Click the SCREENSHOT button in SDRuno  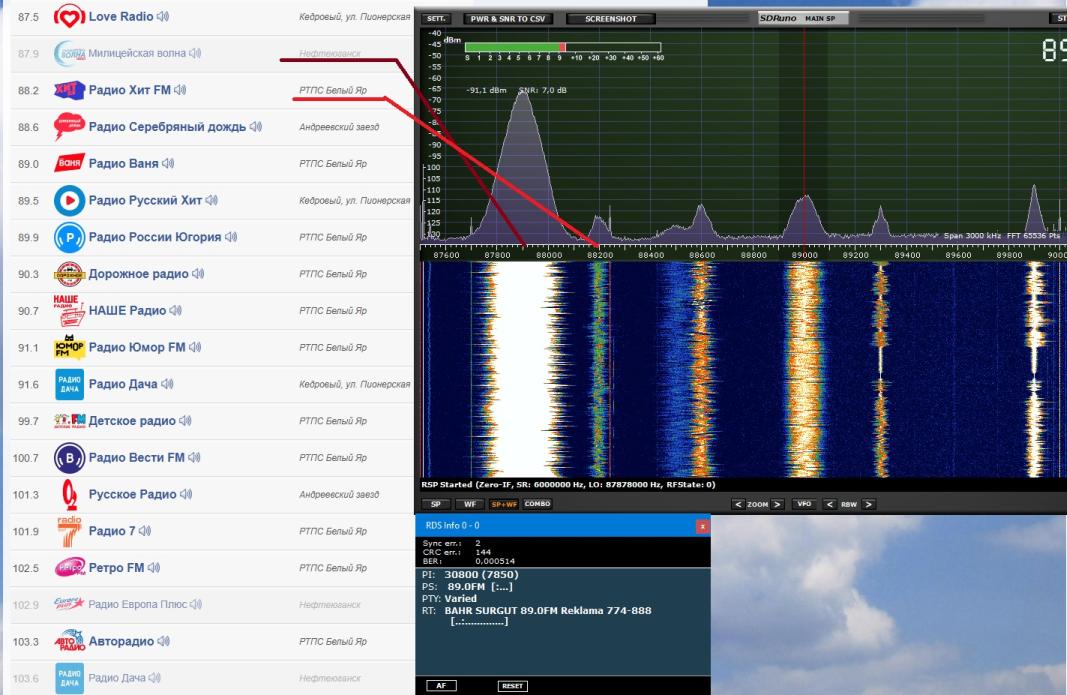[611, 18]
